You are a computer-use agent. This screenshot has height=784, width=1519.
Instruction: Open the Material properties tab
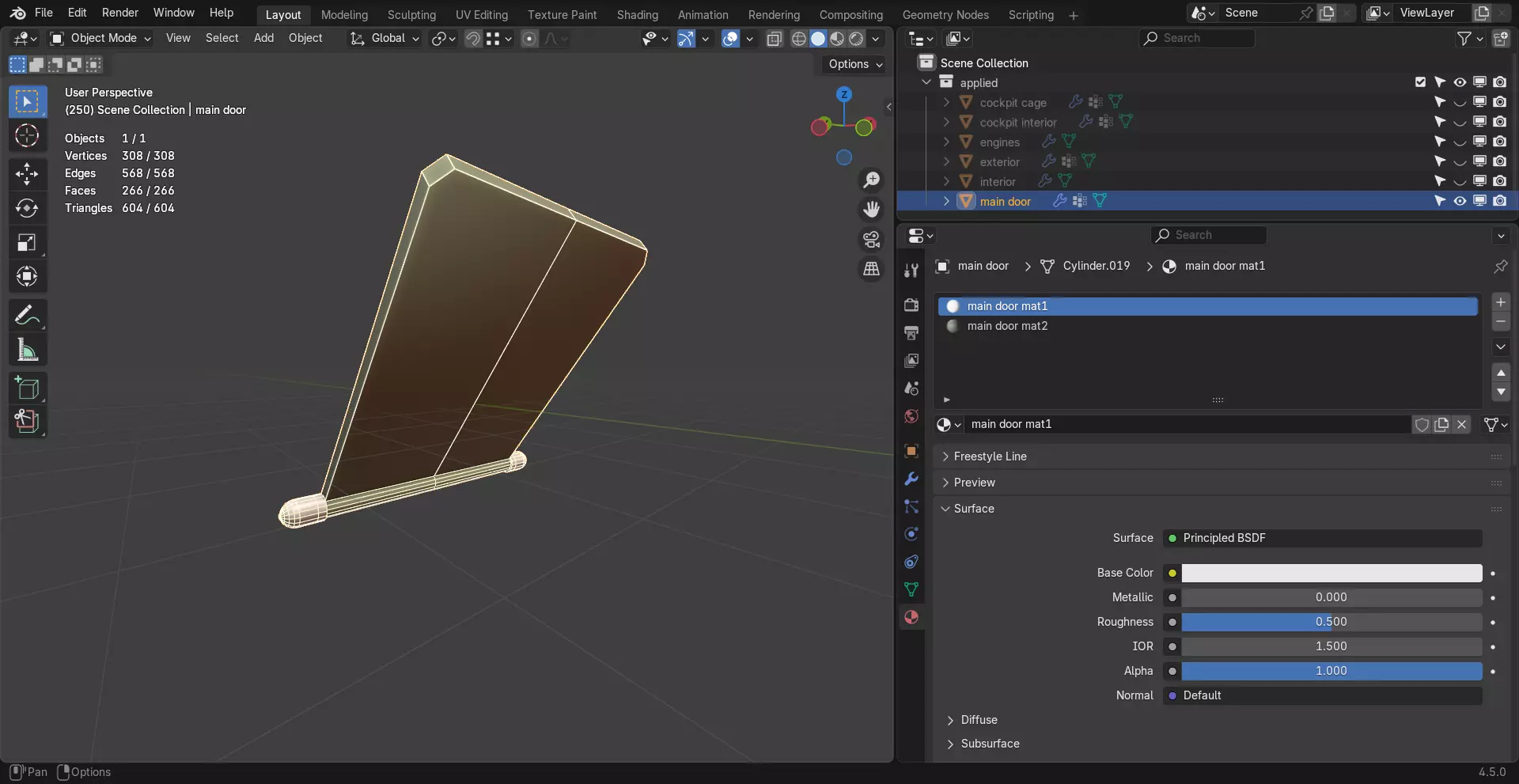(911, 617)
